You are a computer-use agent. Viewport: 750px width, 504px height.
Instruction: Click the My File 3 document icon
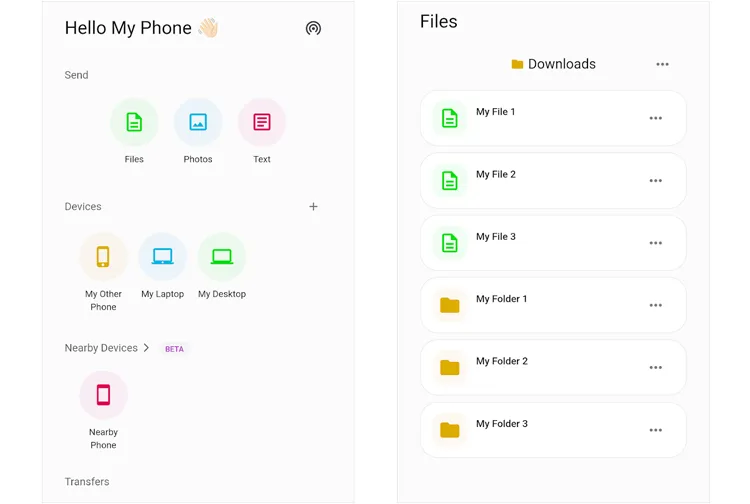tap(450, 243)
